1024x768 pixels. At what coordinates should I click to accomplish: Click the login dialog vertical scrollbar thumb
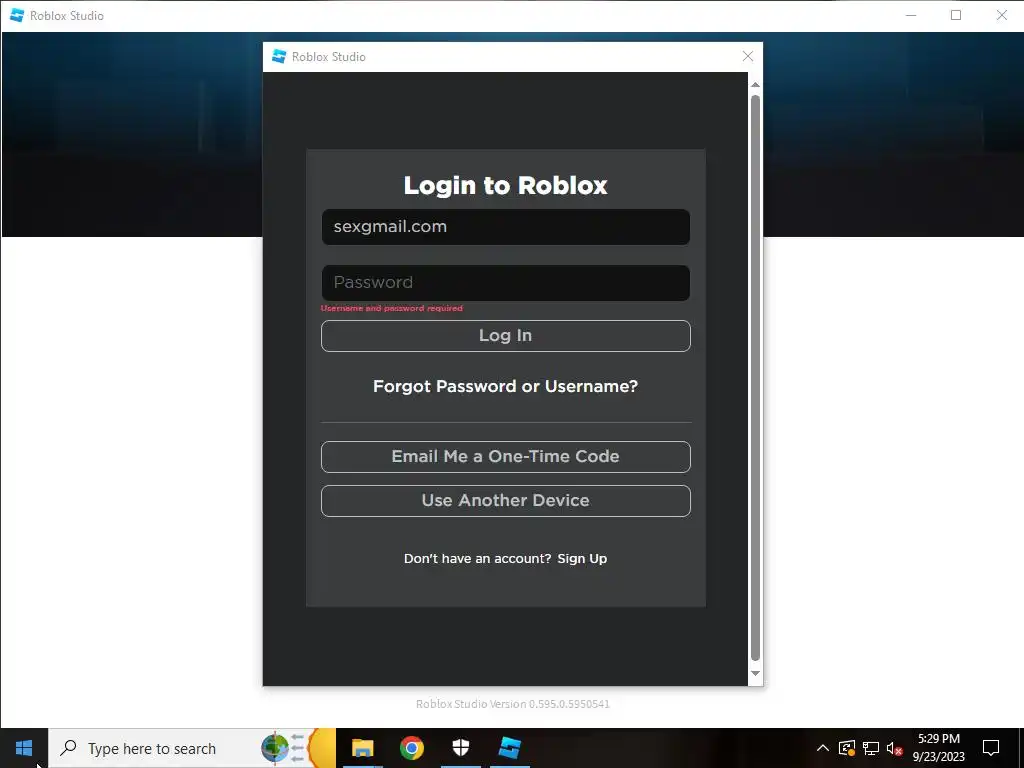pos(755,379)
